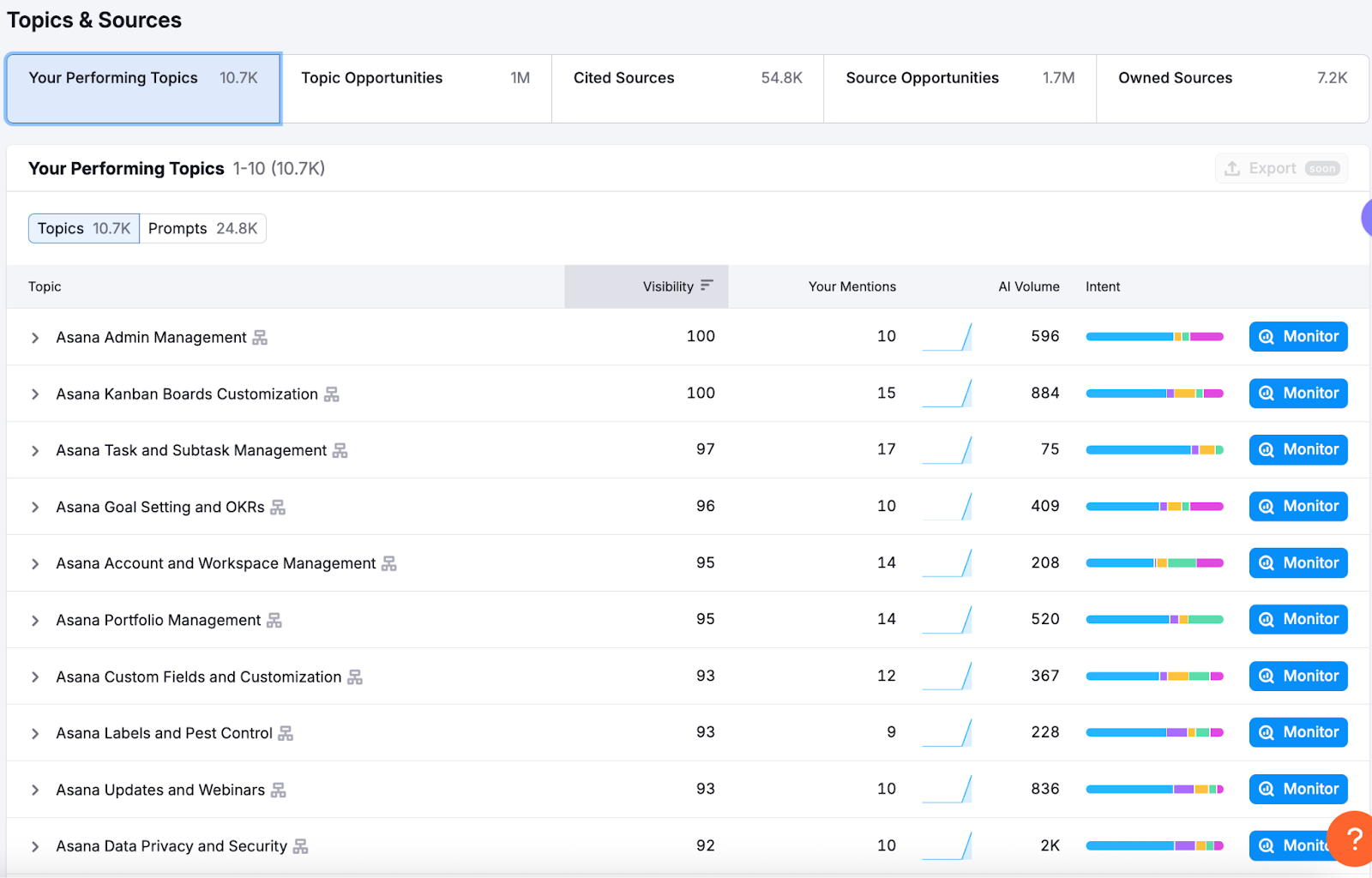Image resolution: width=1372 pixels, height=878 pixels.
Task: Expand the Asana Account and Workspace Management row
Action: 35,564
